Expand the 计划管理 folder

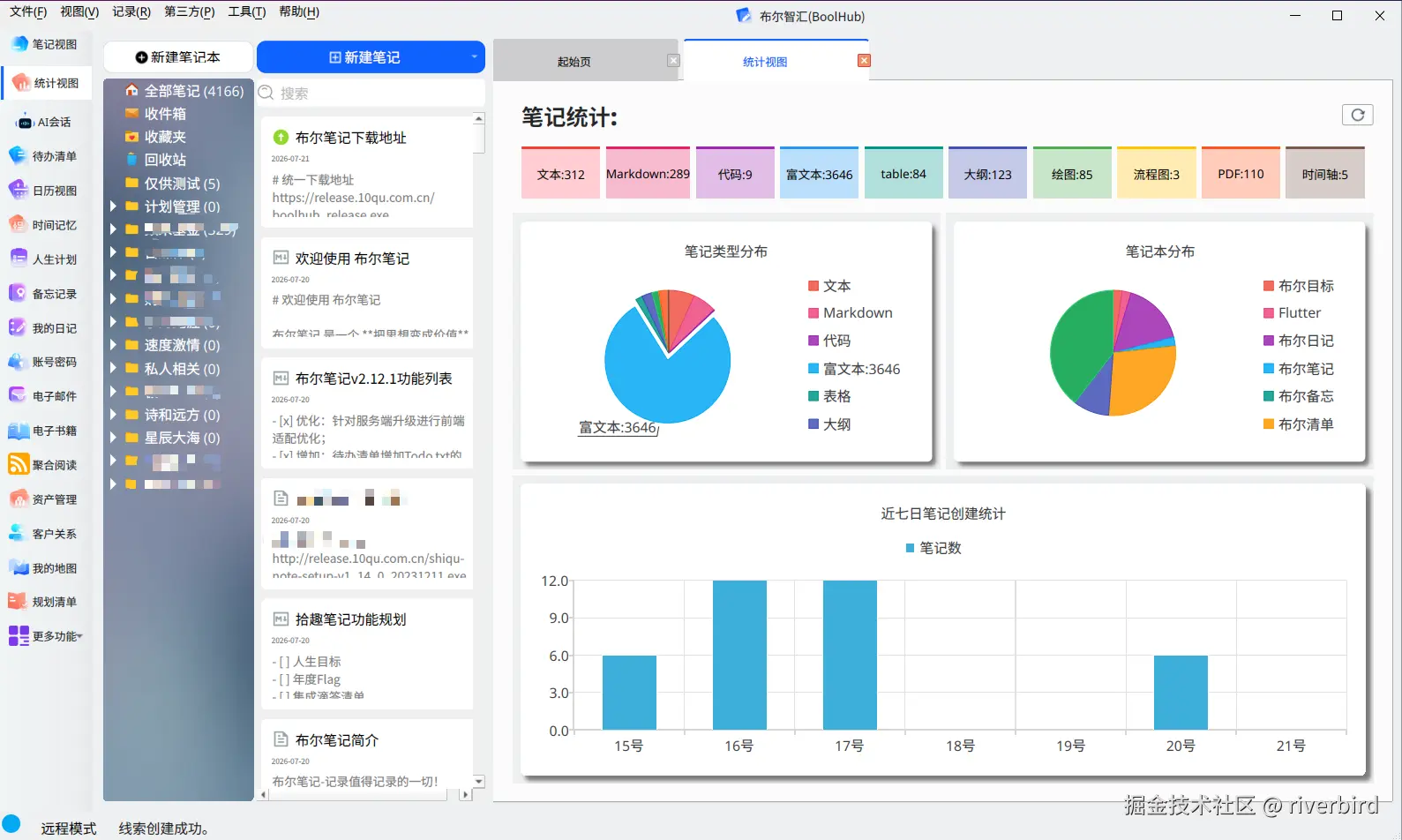(113, 206)
